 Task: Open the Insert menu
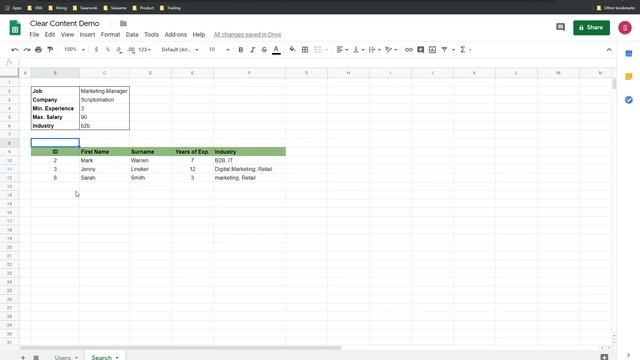pos(87,35)
